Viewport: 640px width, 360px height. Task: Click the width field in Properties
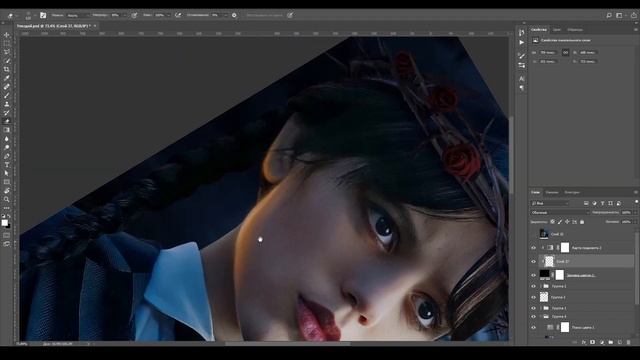[x=549, y=52]
